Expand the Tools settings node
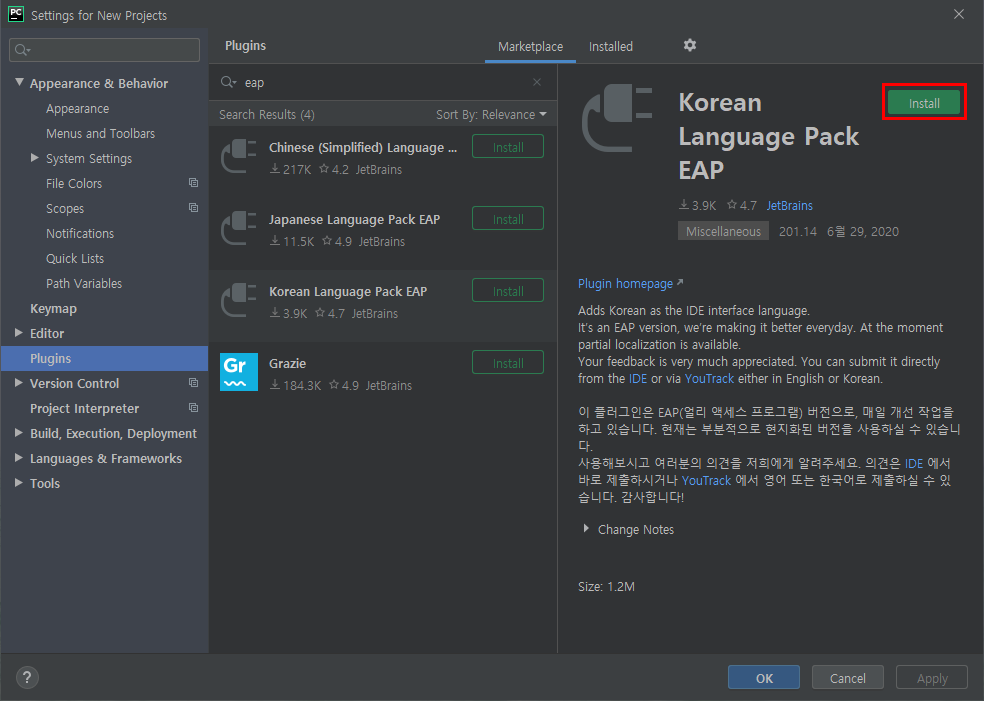The image size is (984, 701). [x=19, y=483]
